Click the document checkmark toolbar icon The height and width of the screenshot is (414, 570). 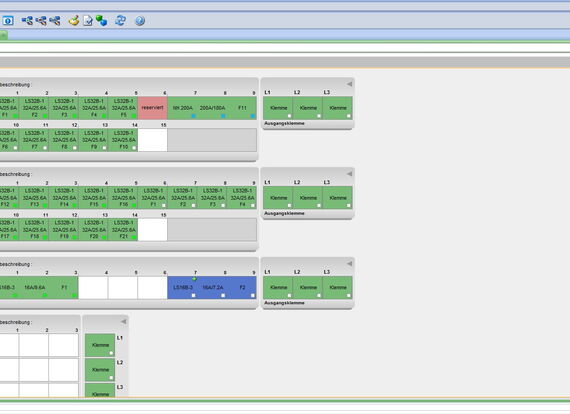88,21
